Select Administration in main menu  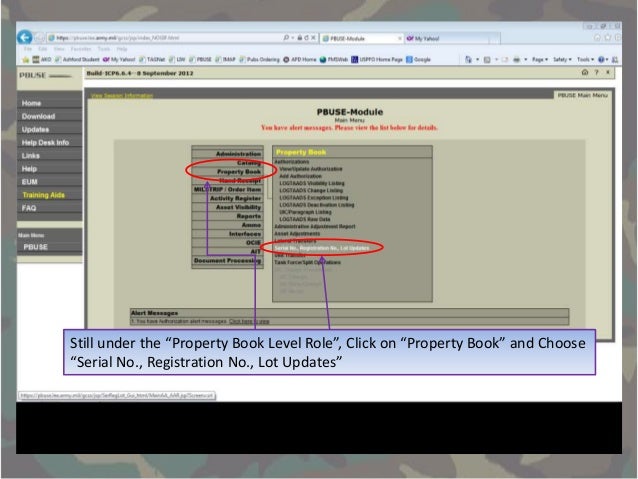[227, 154]
